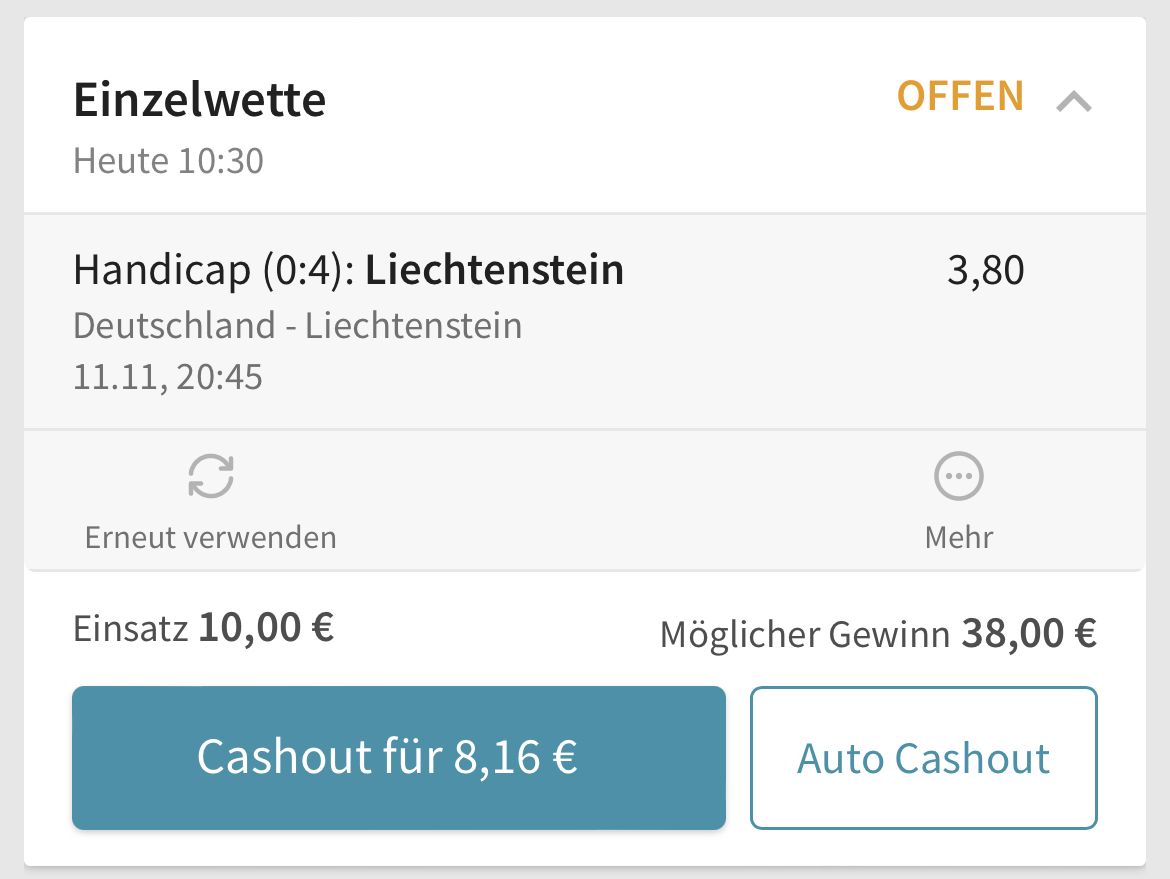Click the circular arrows reuse icon
This screenshot has height=879, width=1170.
(211, 476)
